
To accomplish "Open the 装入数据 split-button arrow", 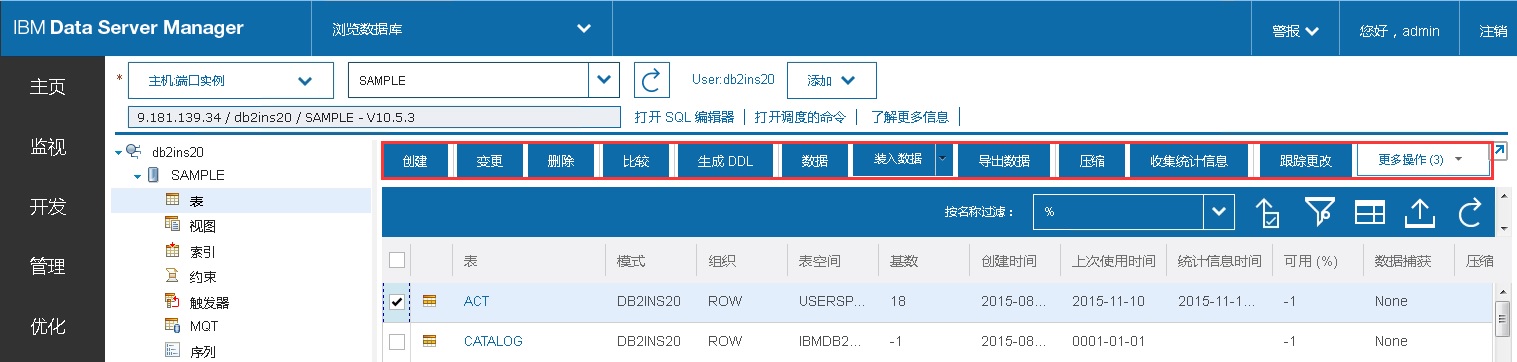I will (943, 159).
